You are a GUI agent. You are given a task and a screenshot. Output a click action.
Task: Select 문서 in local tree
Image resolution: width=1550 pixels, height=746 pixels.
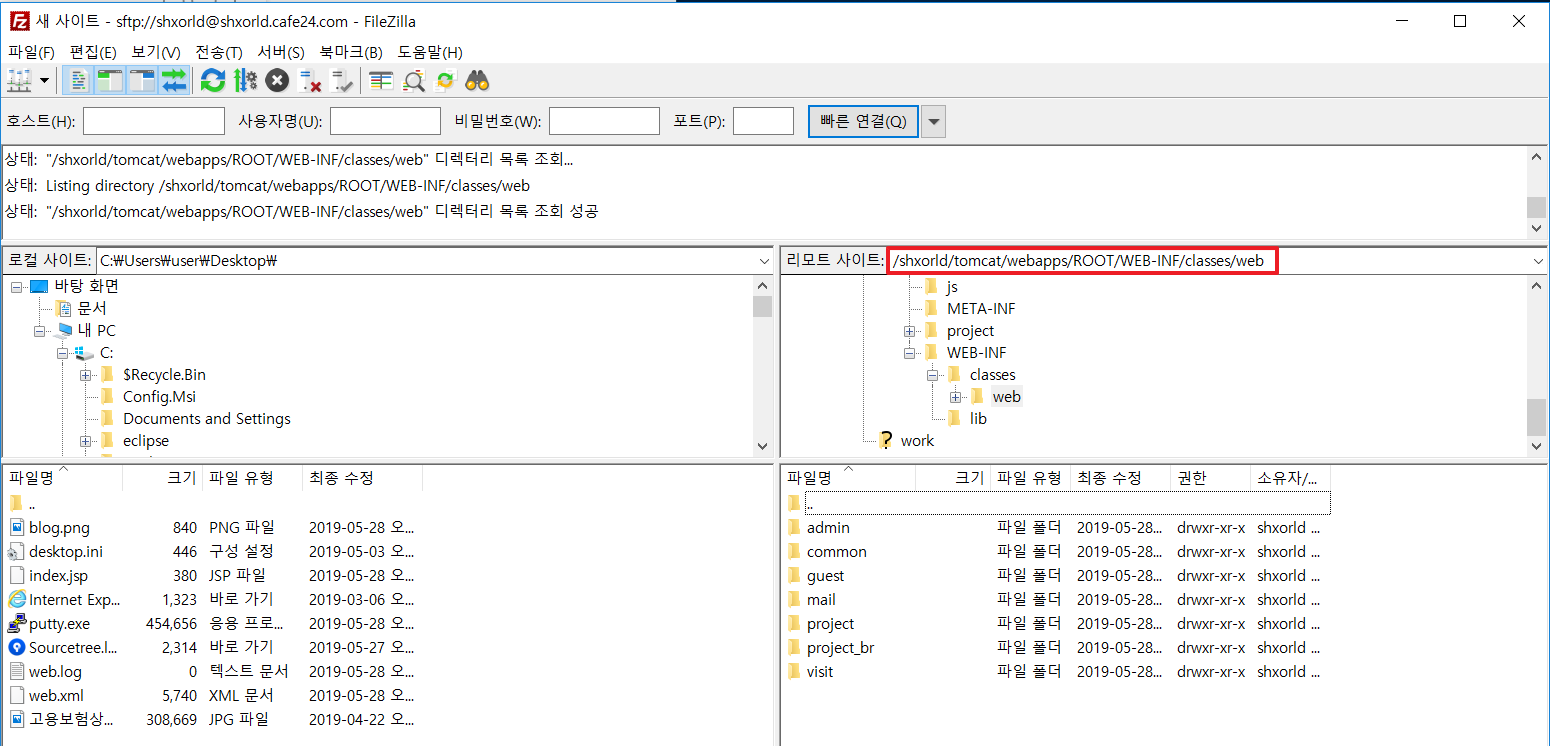92,309
